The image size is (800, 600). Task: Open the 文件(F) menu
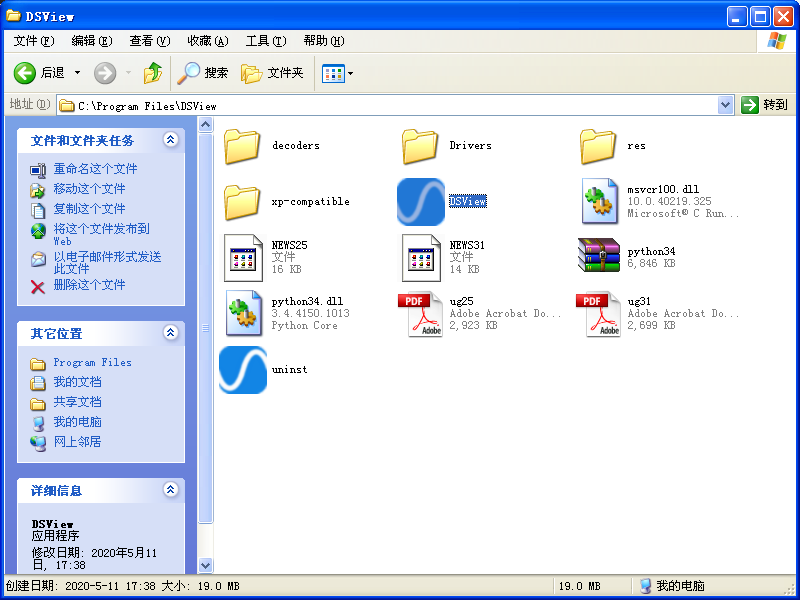34,41
